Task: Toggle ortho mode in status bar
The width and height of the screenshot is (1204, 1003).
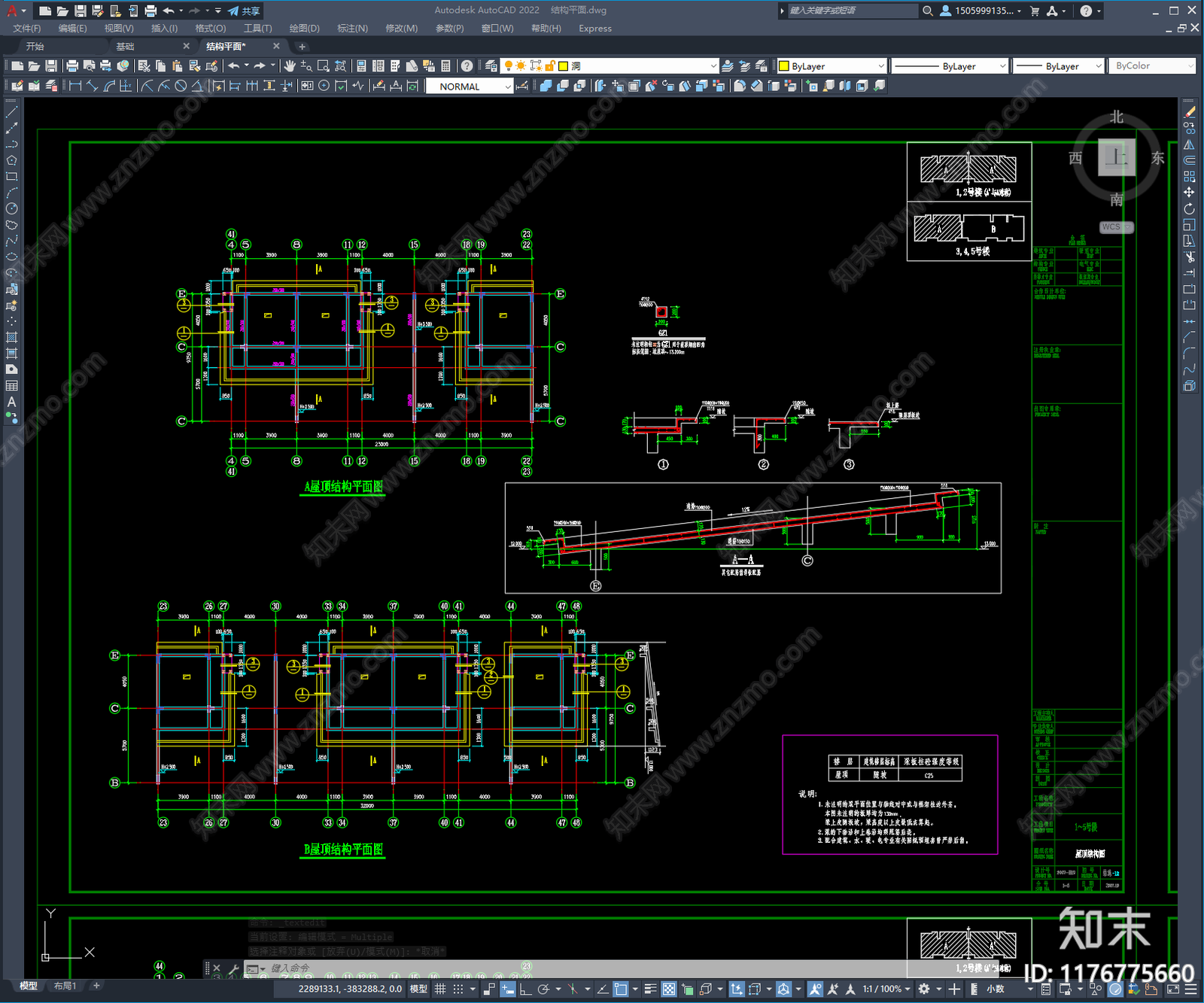Action: 525,989
